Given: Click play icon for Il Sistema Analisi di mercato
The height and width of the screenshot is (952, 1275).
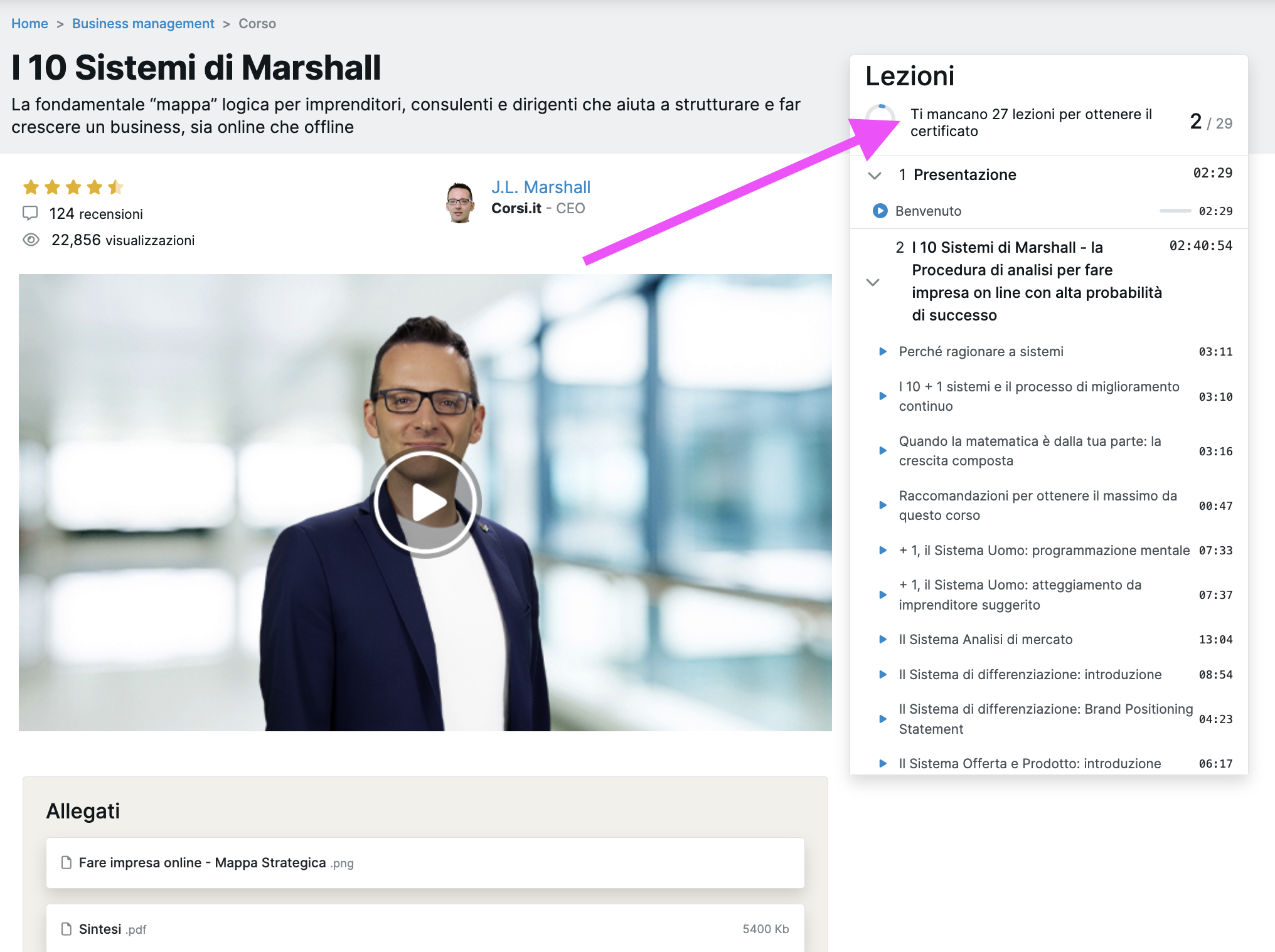Looking at the screenshot, I should [883, 639].
